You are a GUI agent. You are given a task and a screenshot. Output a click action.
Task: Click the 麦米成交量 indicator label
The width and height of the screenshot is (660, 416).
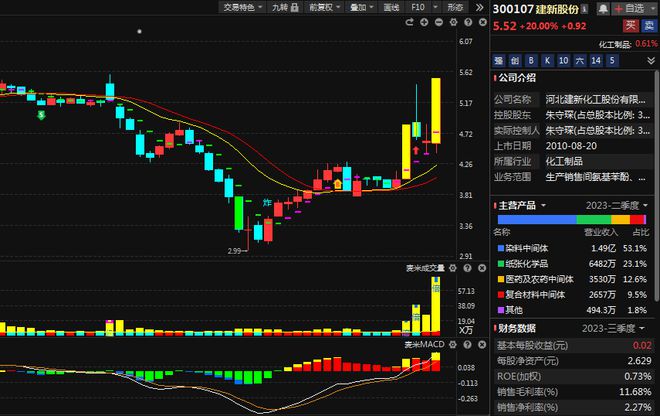(425, 268)
